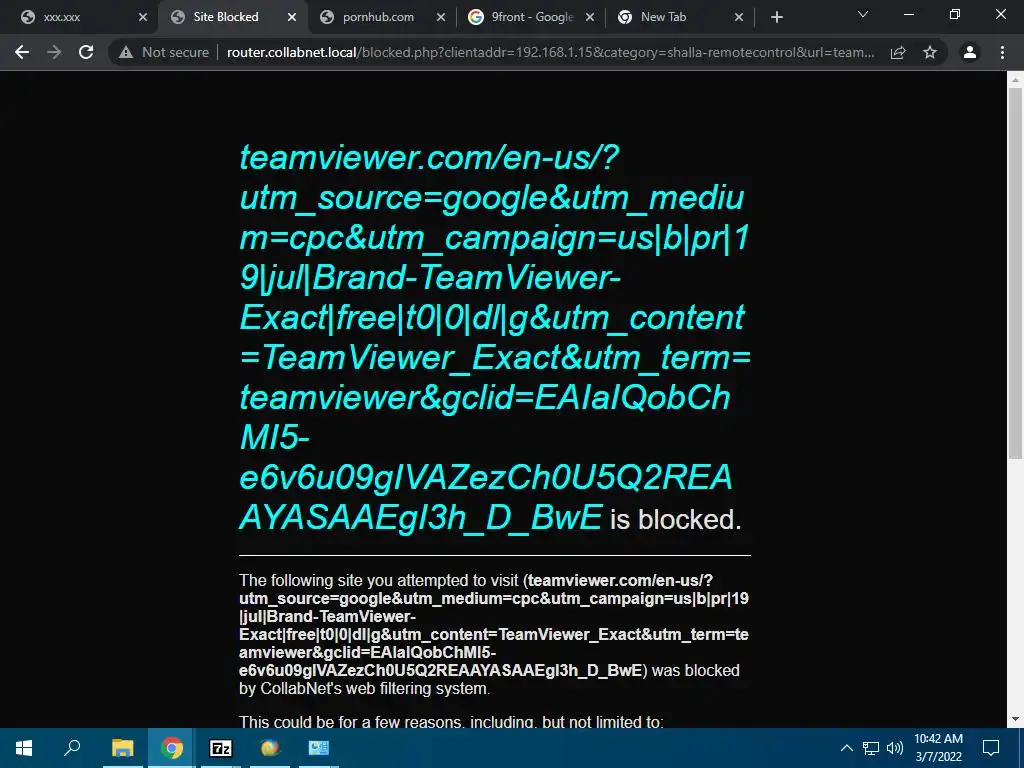Screen dimensions: 1024x768
Task: Click 'by CollabNet's web filtering system.' text
Action: (x=364, y=688)
